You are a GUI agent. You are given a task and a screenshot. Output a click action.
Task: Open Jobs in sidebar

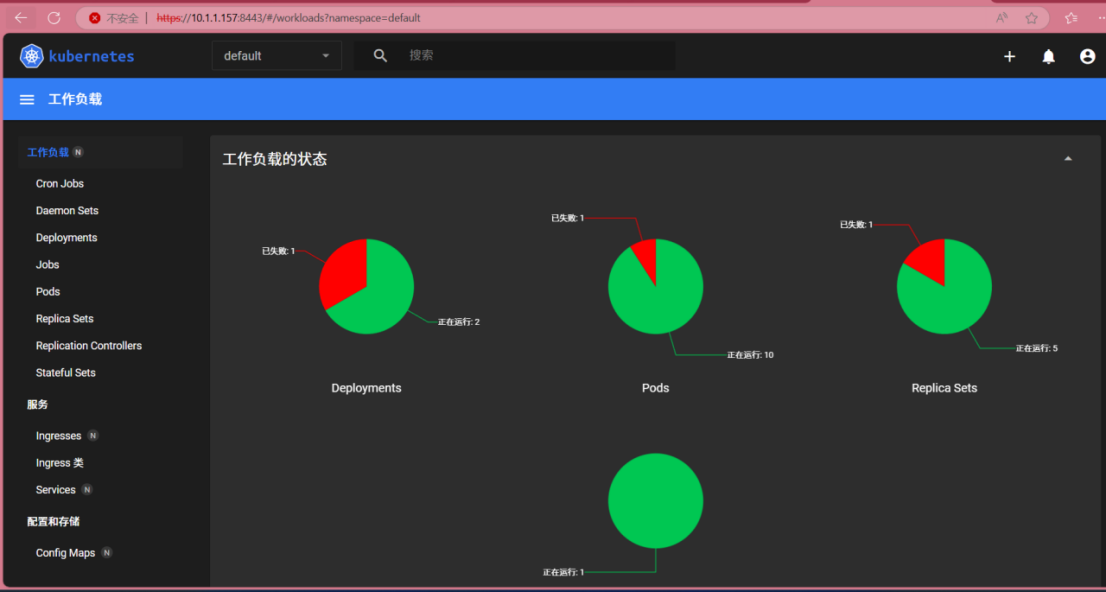tap(47, 265)
